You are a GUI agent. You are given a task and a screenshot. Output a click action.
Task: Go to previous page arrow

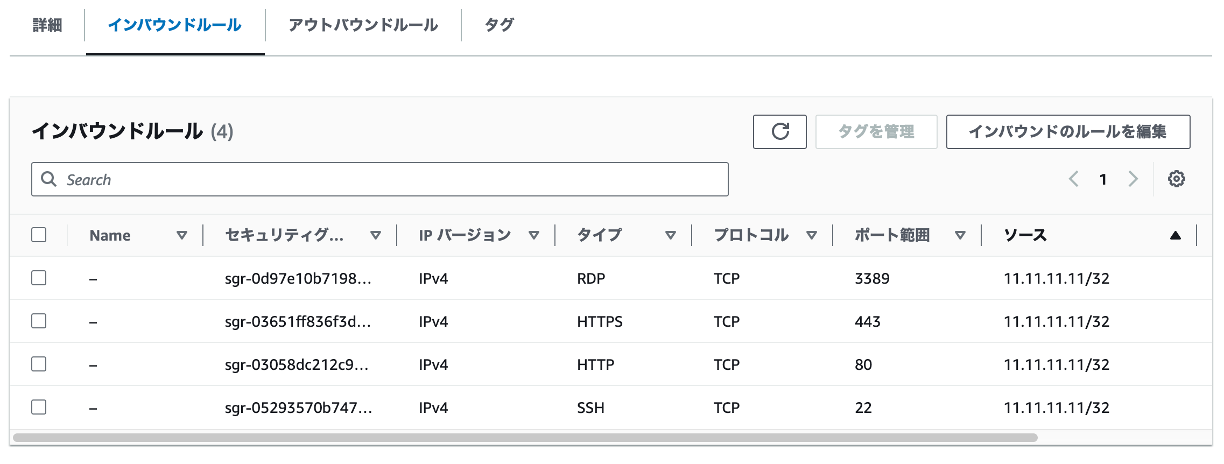tap(1073, 179)
